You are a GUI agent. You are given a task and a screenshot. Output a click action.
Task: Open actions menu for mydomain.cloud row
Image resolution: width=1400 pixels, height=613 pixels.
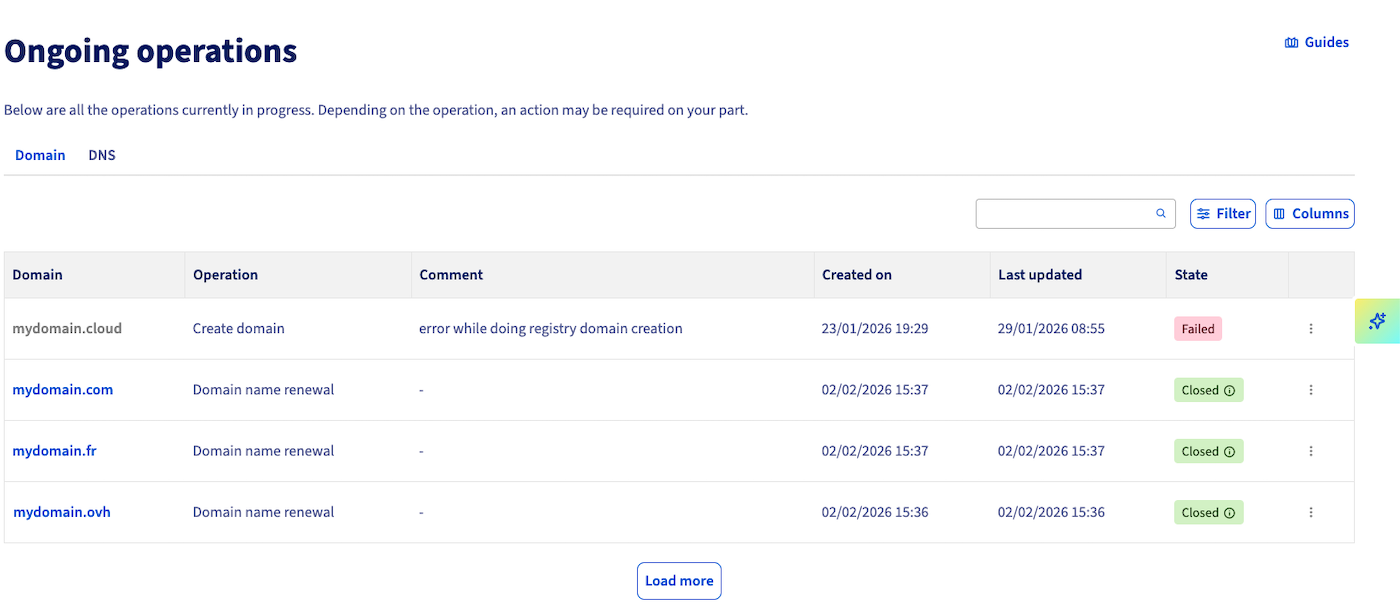pos(1311,329)
